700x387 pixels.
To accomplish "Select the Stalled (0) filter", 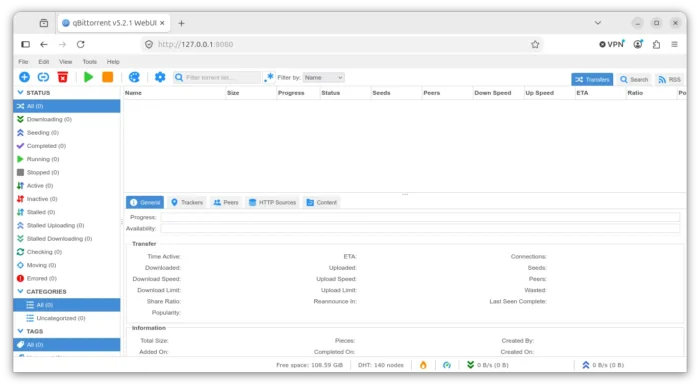I will [67, 212].
